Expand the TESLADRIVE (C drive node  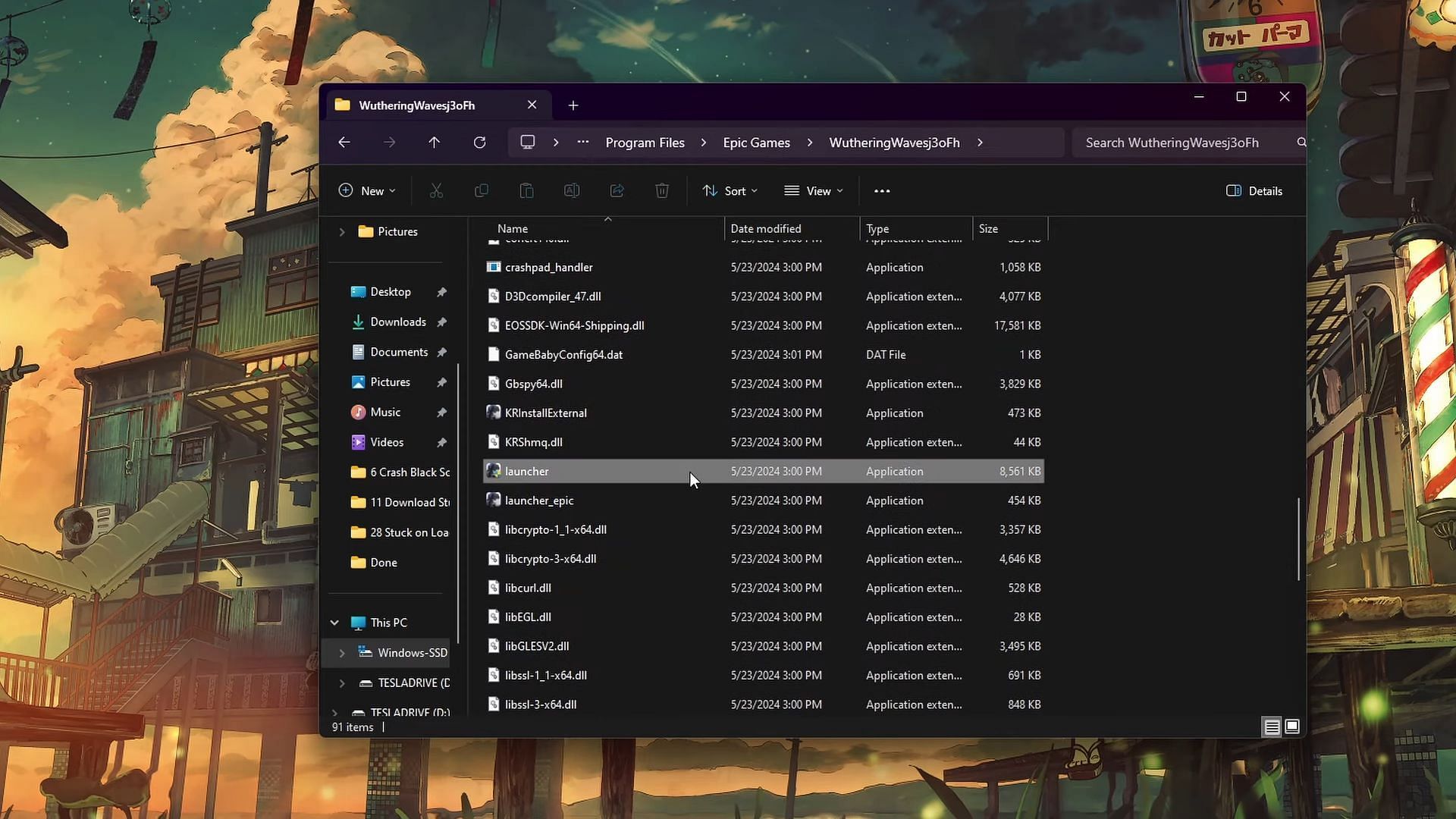click(x=342, y=683)
